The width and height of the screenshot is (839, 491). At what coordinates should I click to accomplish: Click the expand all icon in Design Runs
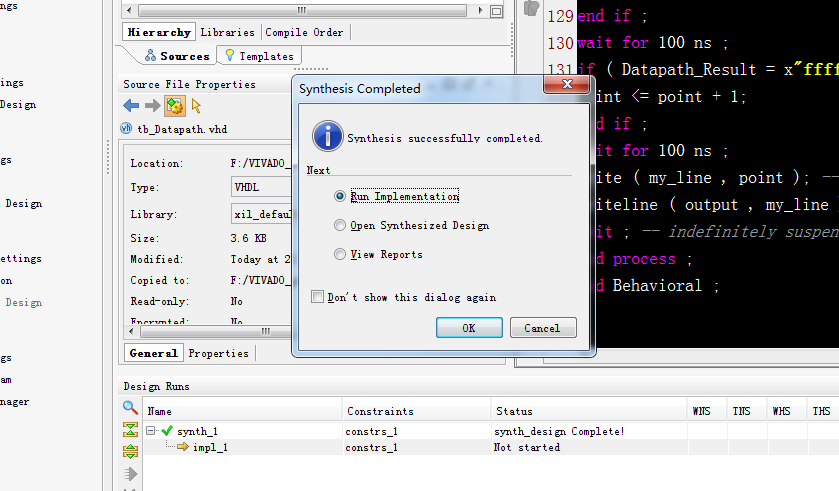click(130, 451)
